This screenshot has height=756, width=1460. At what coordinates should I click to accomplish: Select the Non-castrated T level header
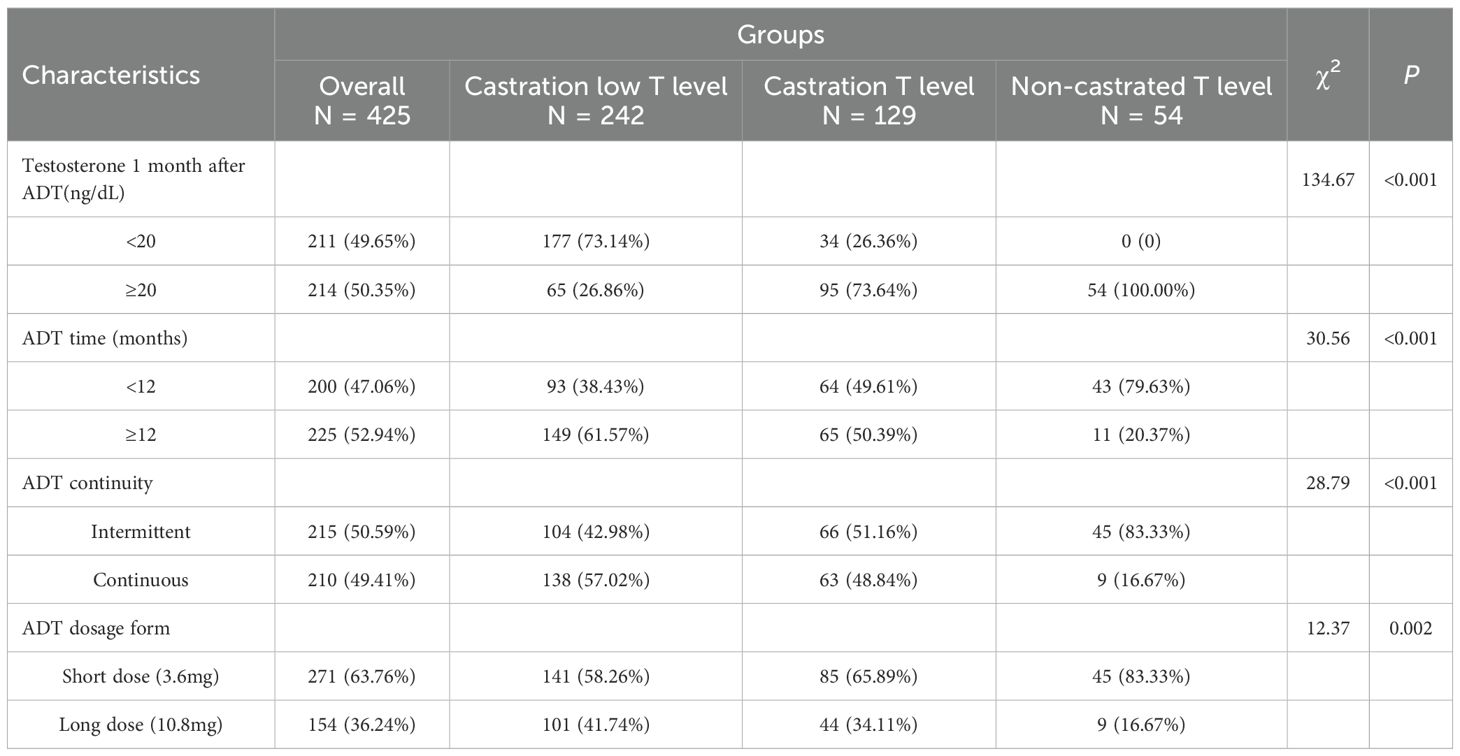[x=1141, y=101]
